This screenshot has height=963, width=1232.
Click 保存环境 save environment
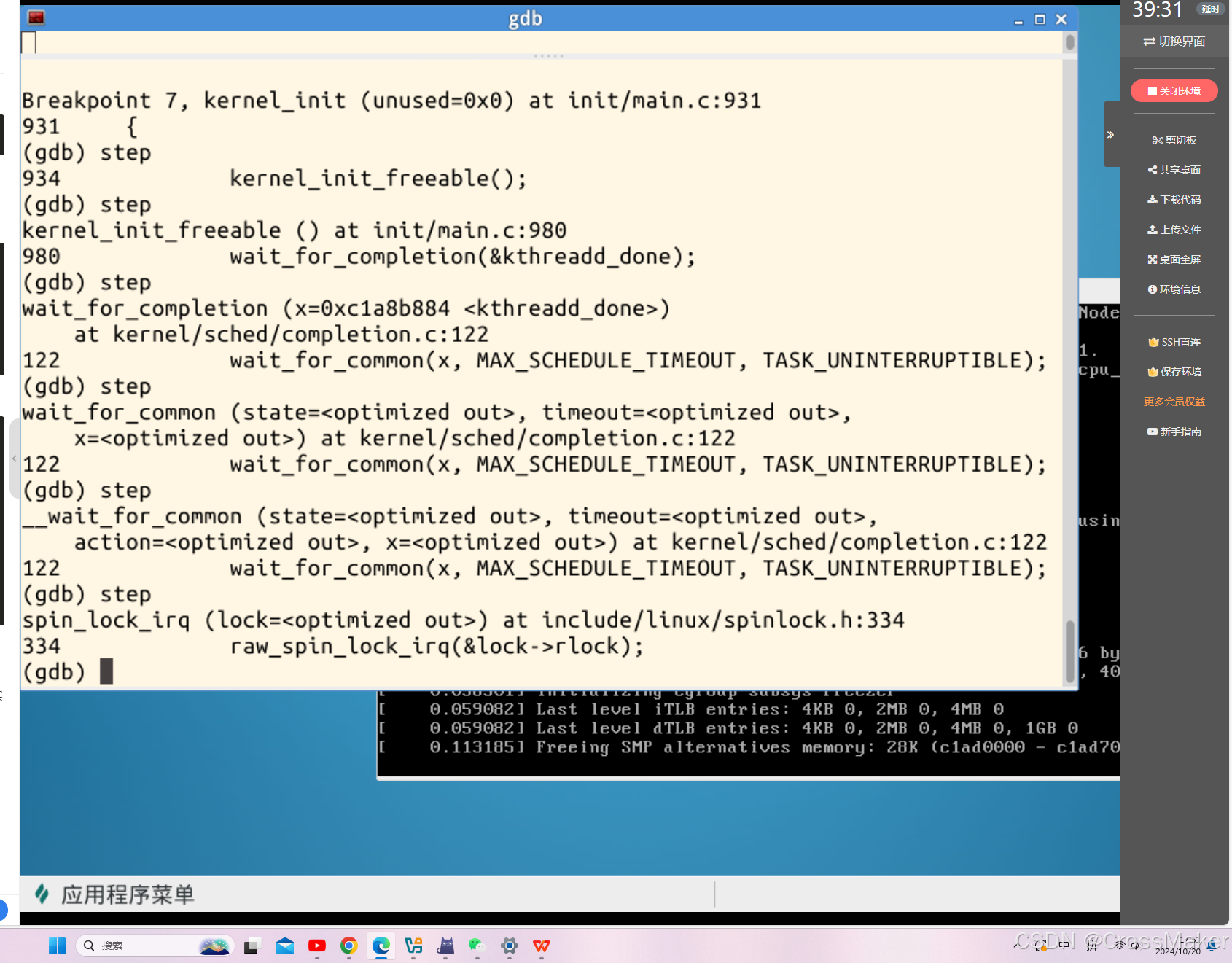click(1174, 372)
